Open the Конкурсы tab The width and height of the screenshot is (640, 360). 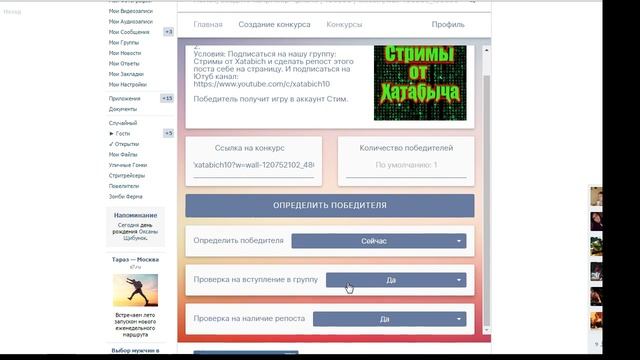click(344, 24)
